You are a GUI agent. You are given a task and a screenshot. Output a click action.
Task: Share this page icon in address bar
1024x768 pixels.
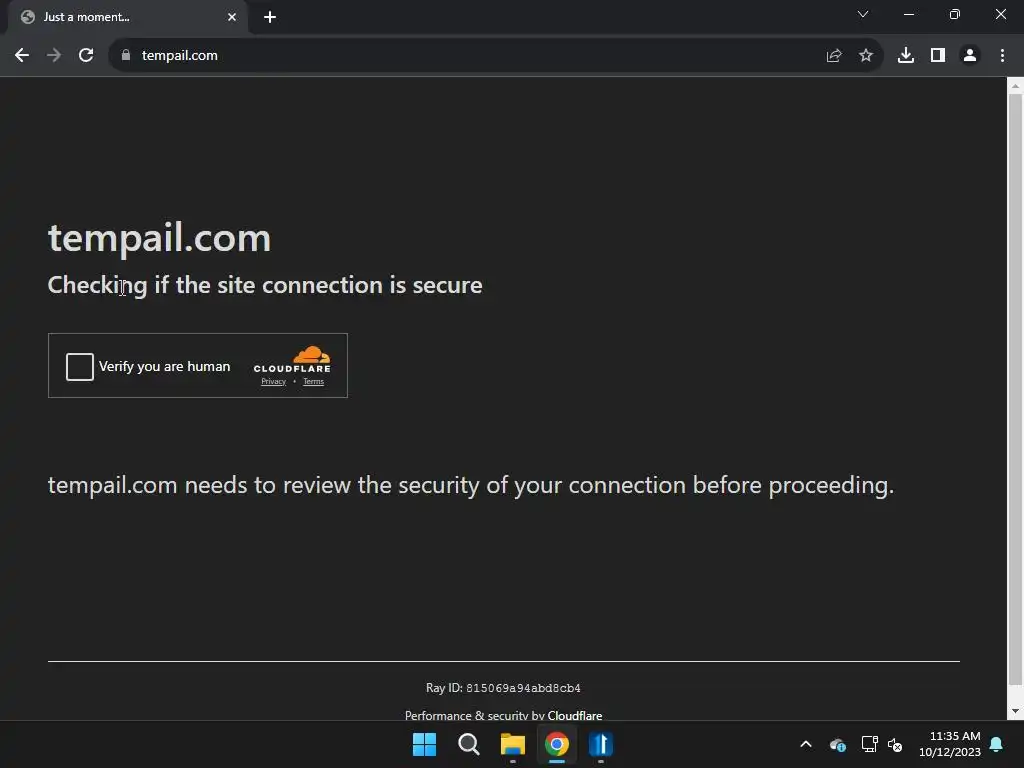tap(834, 56)
